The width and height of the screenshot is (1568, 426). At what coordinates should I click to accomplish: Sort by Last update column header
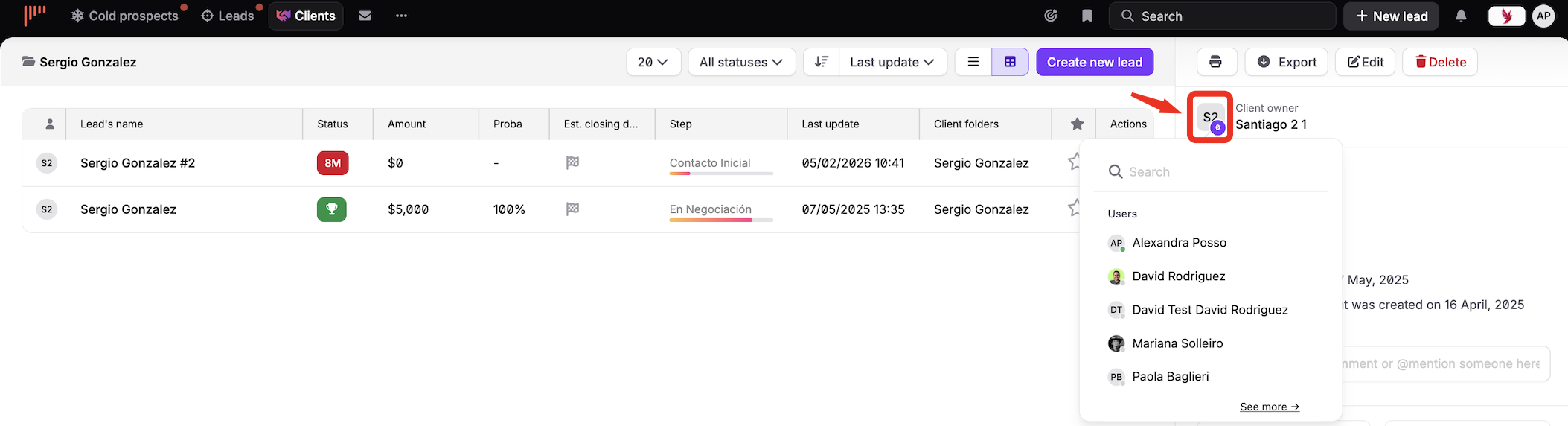[x=831, y=124]
